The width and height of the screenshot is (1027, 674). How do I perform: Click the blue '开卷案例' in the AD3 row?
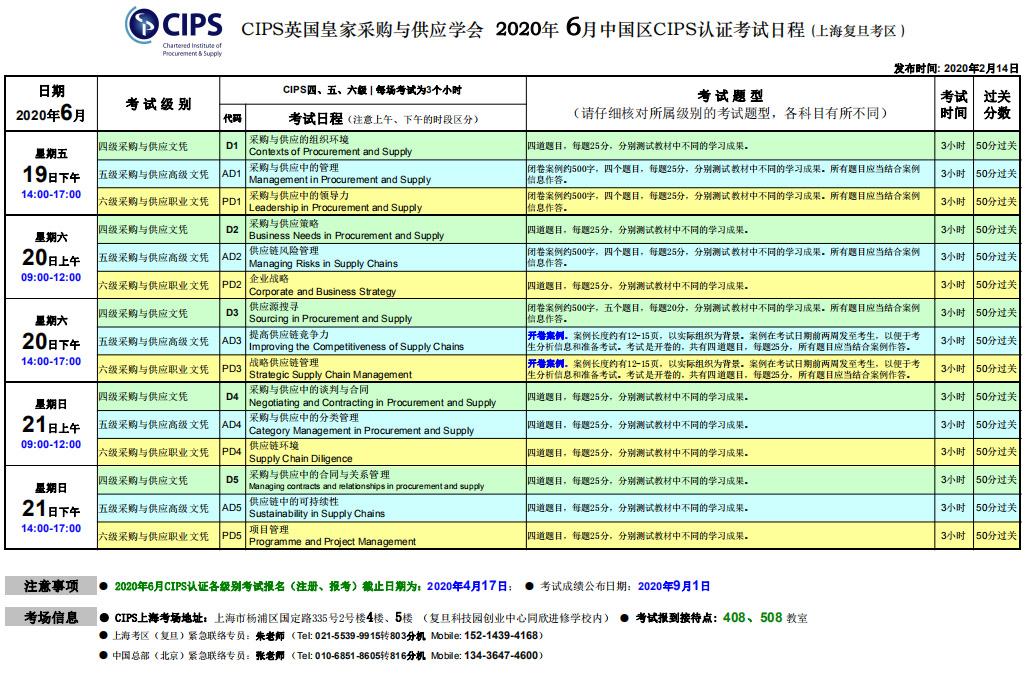coord(547,335)
